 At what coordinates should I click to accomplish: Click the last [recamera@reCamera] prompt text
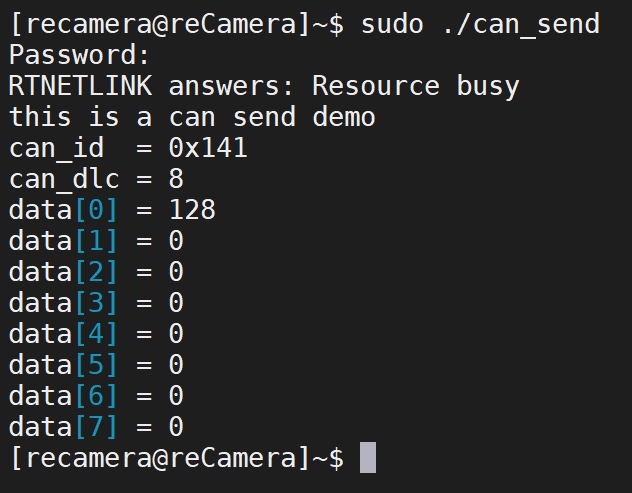tap(160, 458)
